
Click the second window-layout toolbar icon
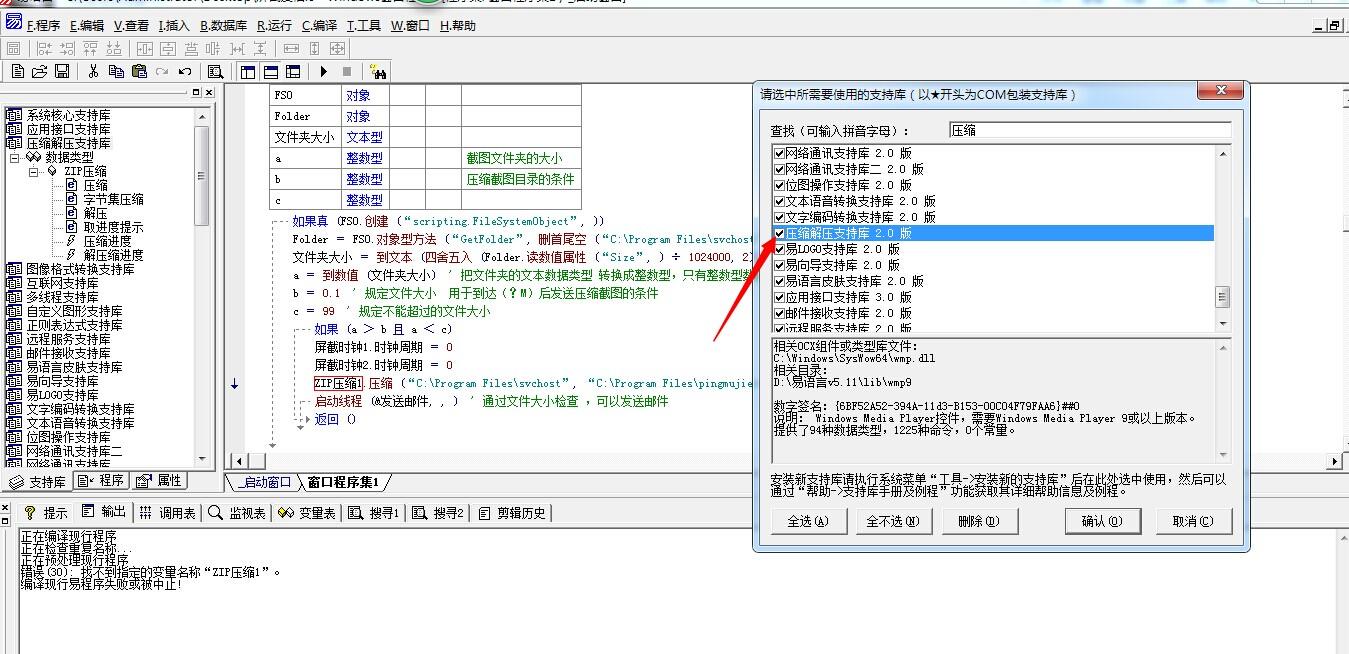click(270, 71)
